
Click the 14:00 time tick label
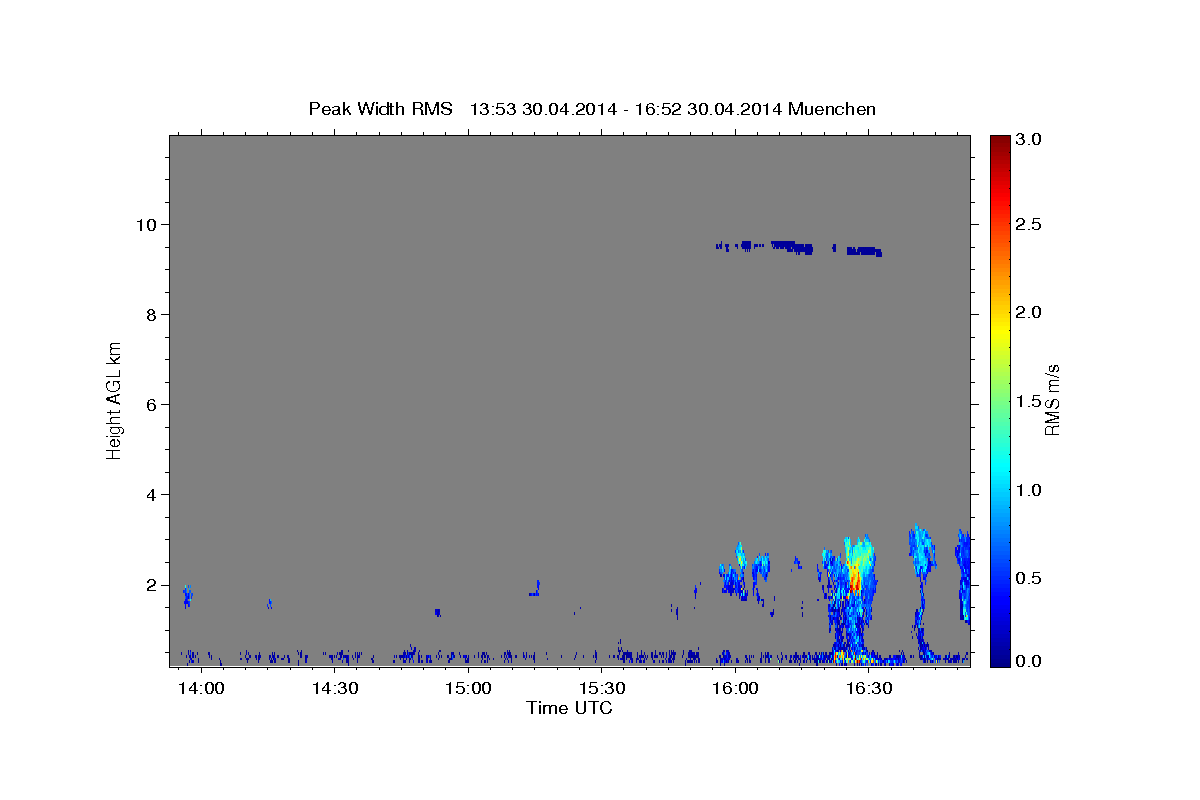201,689
